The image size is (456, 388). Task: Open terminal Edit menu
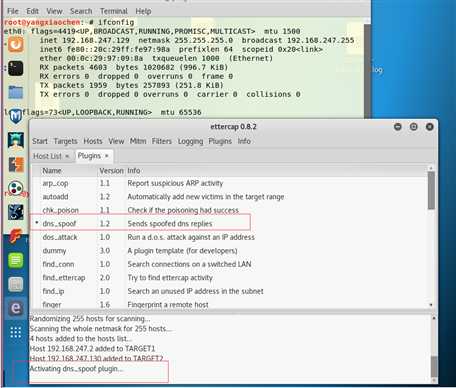click(32, 11)
